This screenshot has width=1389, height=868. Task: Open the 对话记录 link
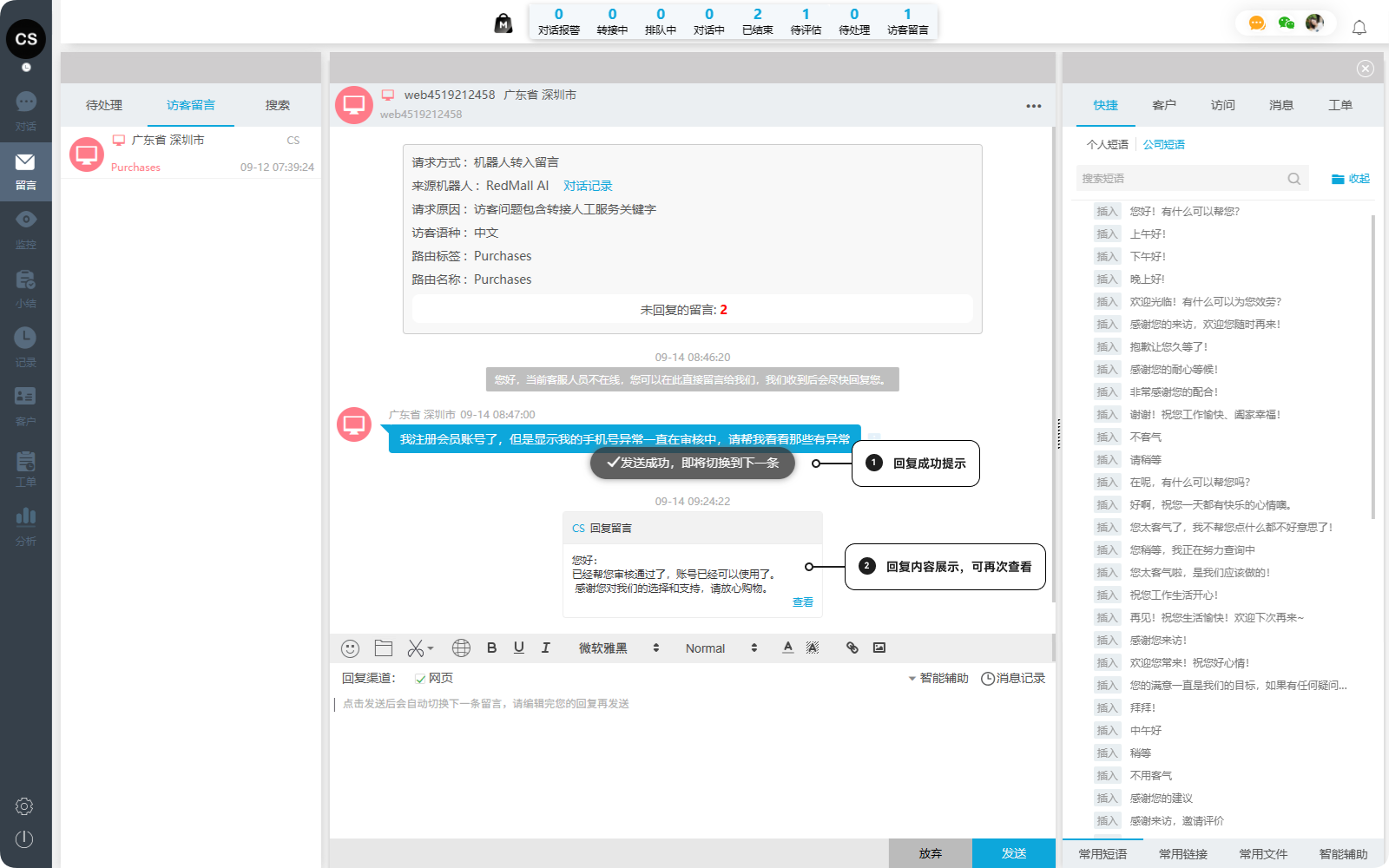588,186
